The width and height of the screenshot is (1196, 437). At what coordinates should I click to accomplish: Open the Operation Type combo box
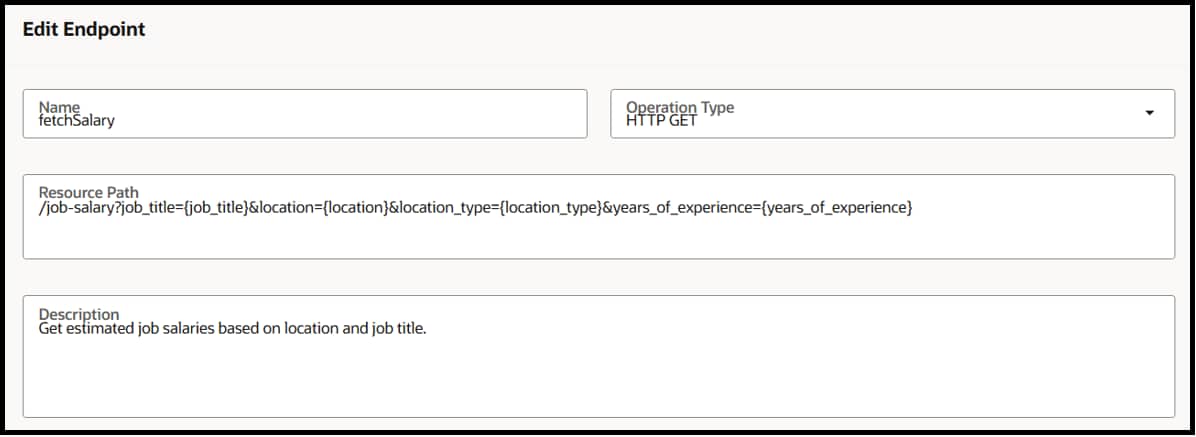(x=890, y=114)
